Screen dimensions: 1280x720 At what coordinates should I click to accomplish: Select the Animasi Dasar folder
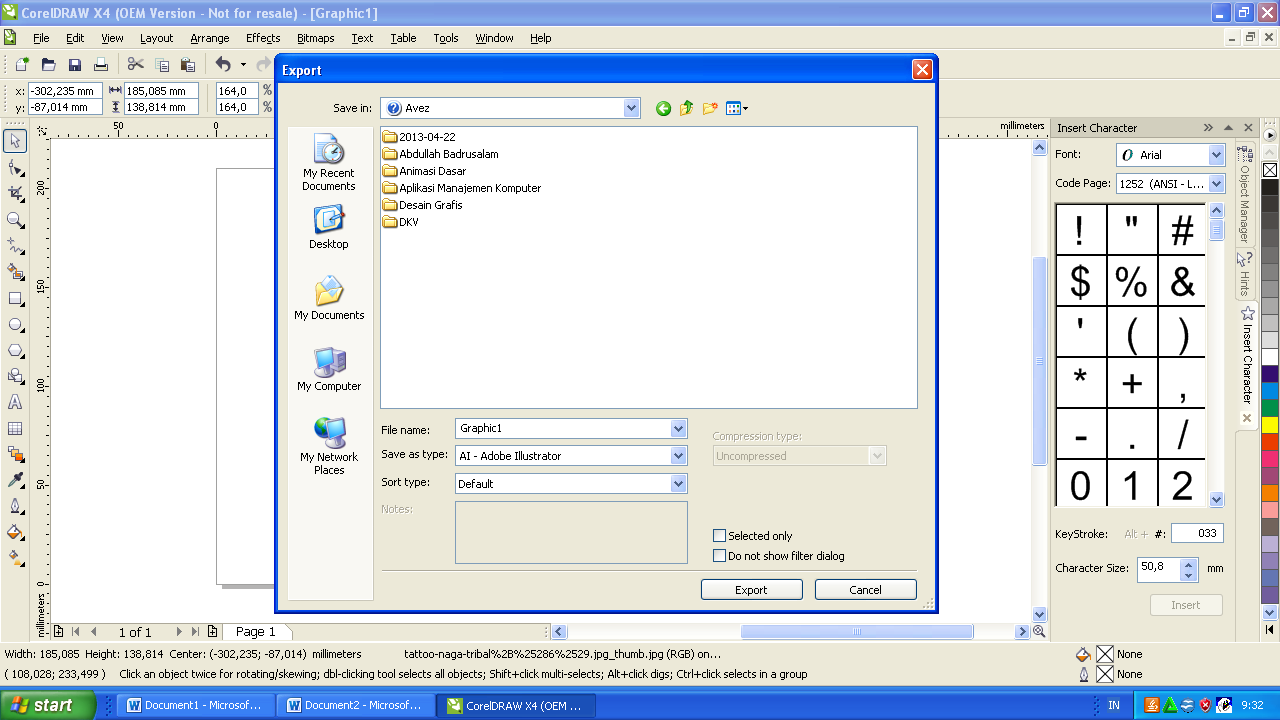point(424,171)
